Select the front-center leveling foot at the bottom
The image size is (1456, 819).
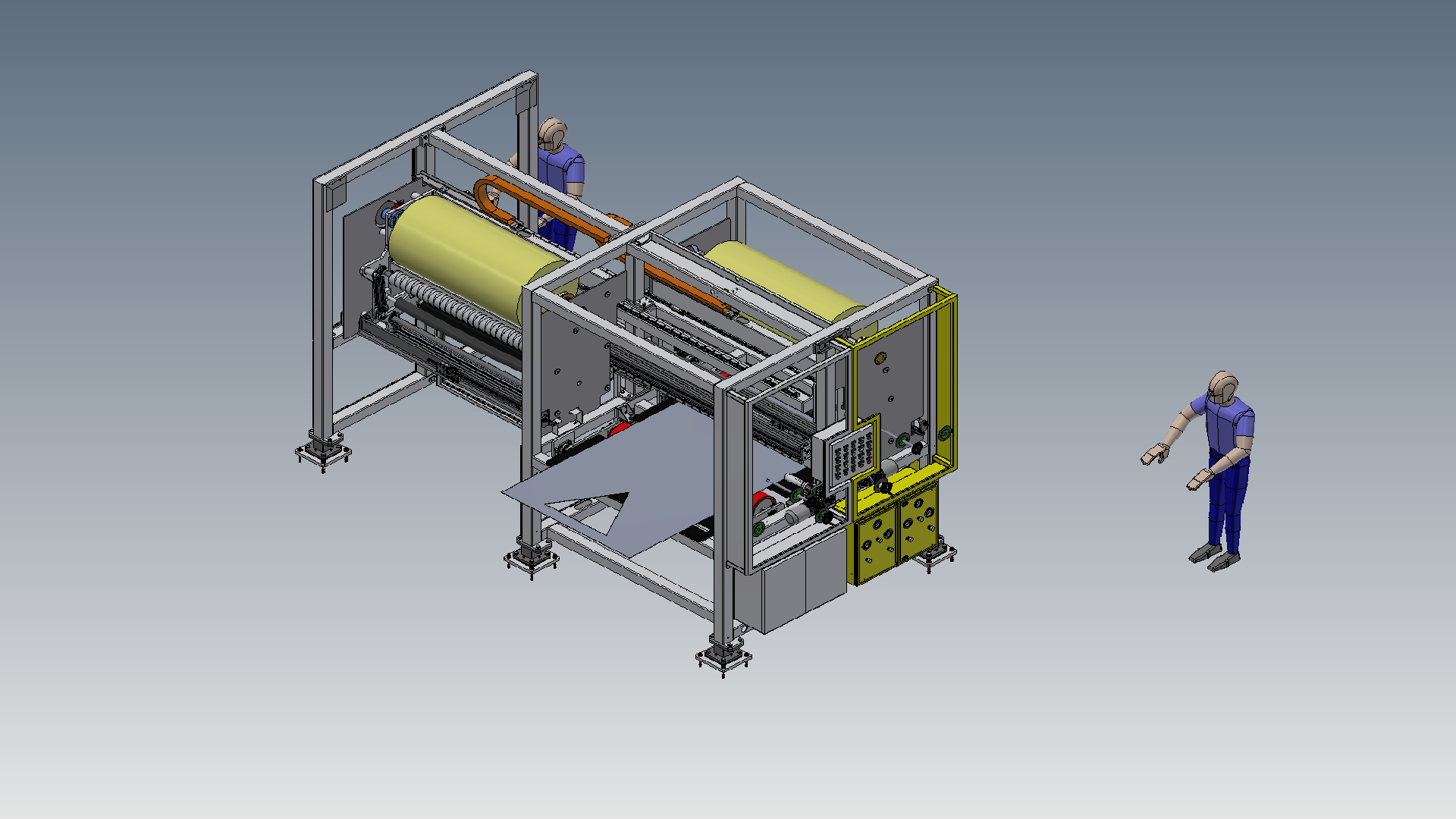click(723, 657)
